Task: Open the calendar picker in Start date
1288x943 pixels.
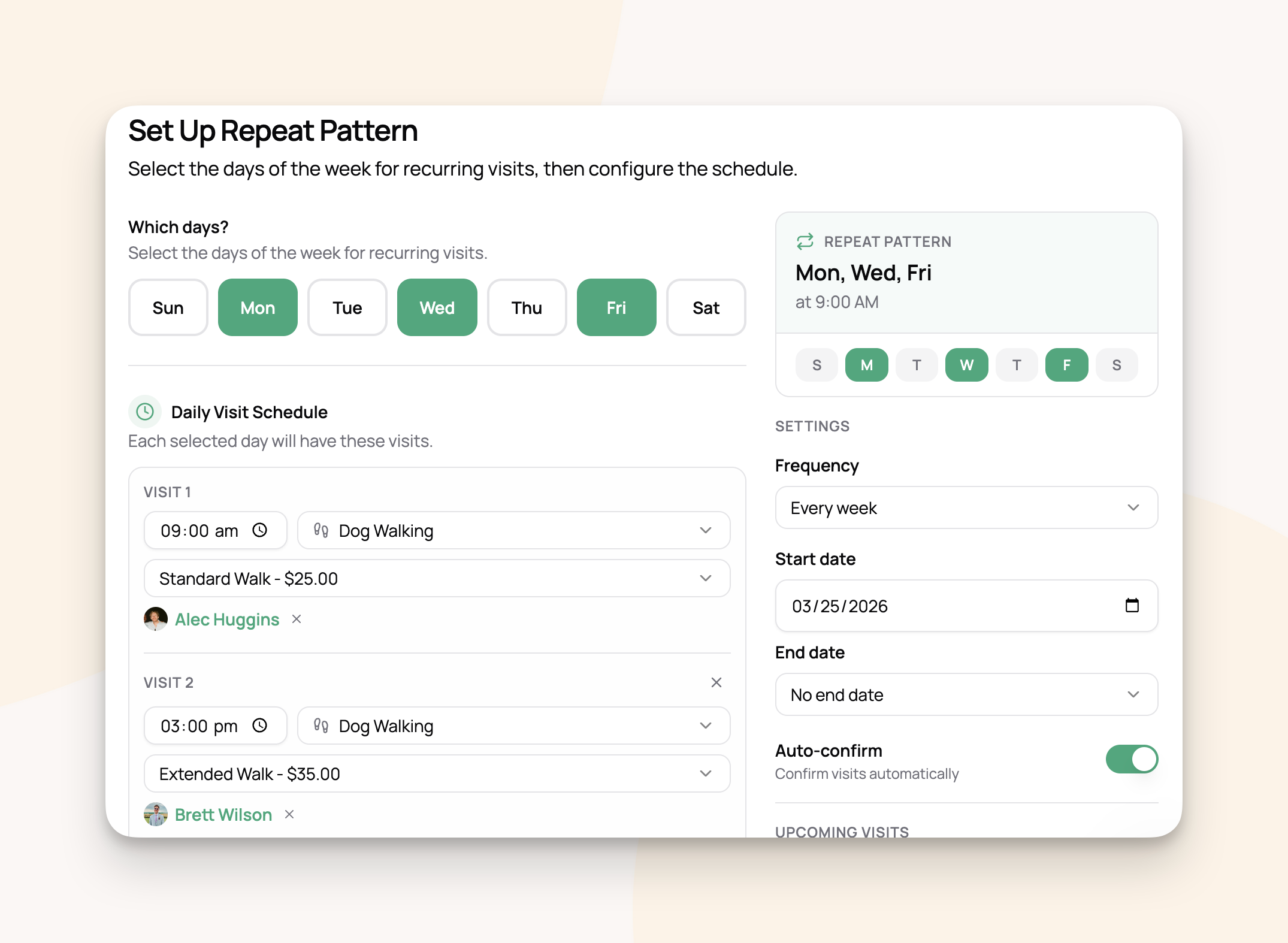Action: click(x=1132, y=605)
